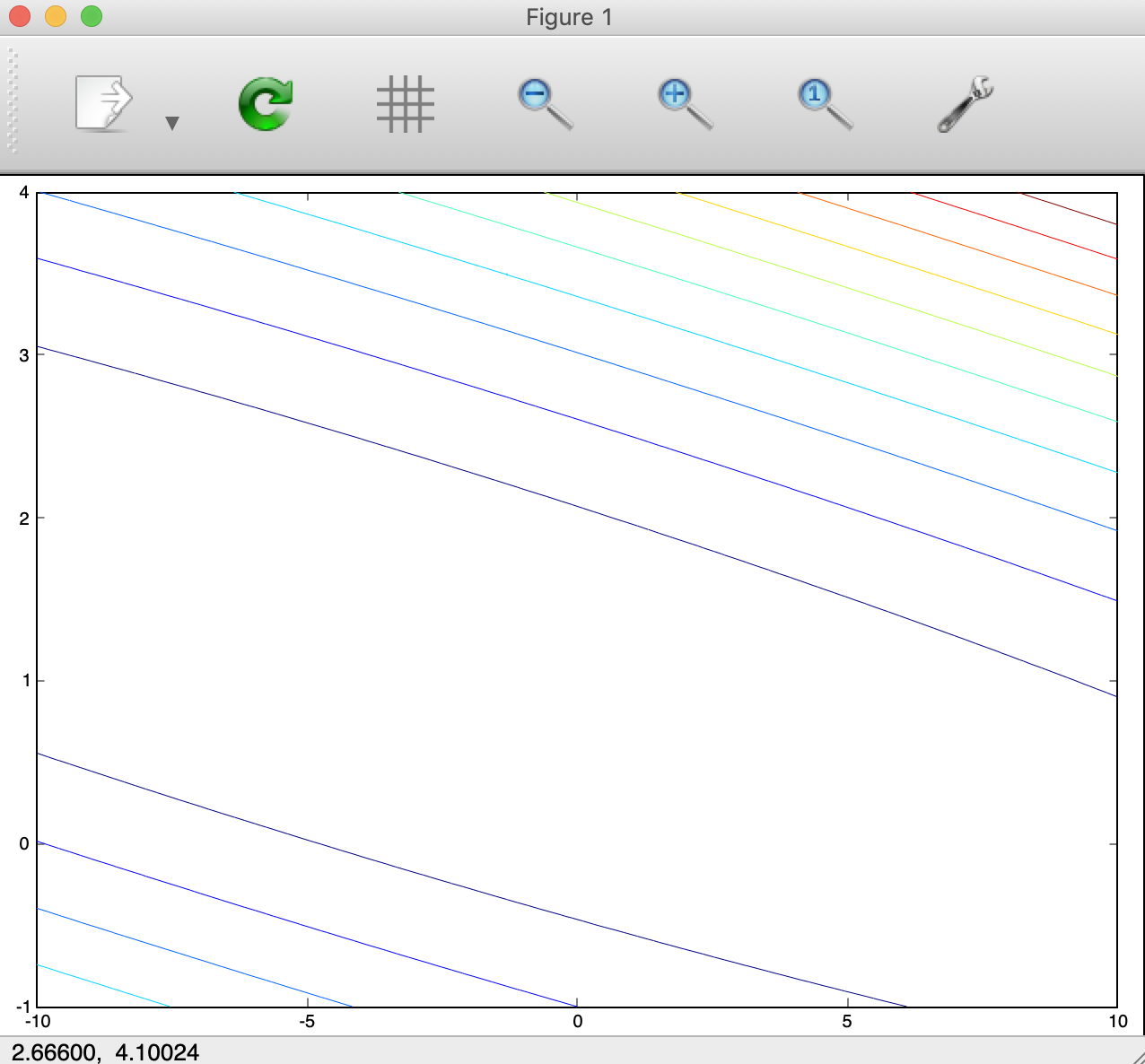Close the Figure 1 window

point(20,16)
